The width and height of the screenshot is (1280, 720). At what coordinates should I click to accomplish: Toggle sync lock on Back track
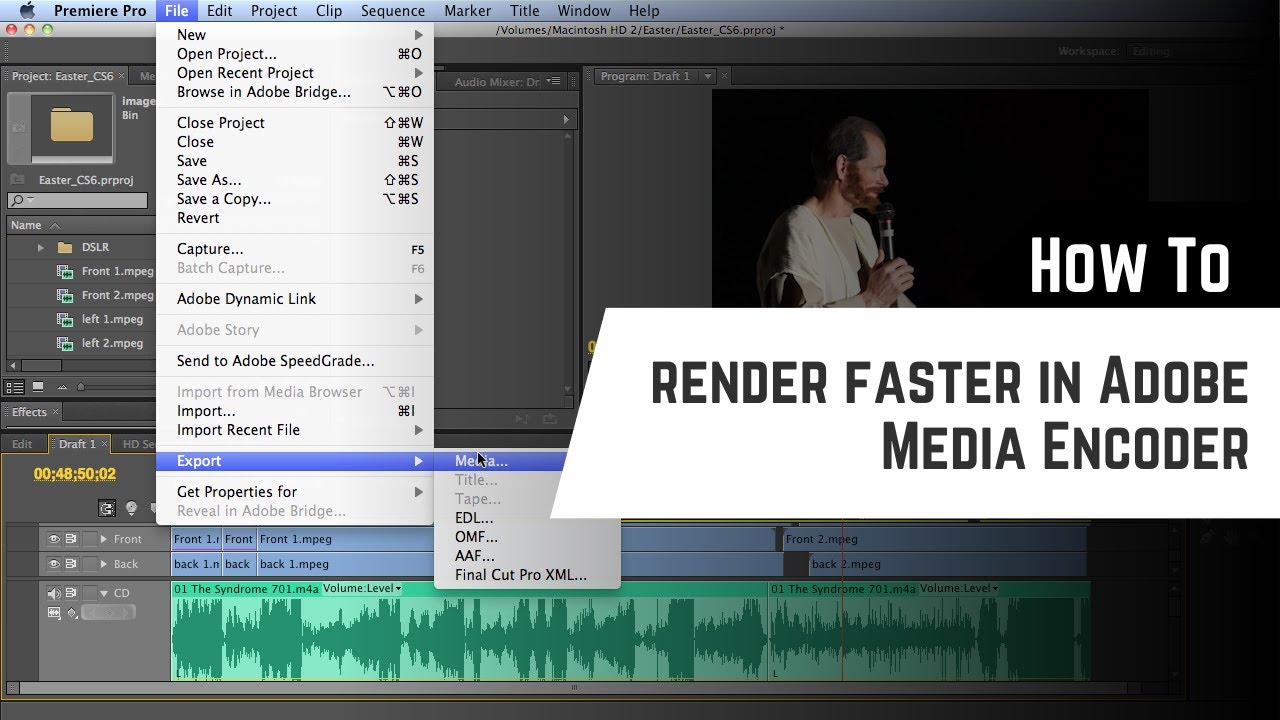[x=71, y=564]
